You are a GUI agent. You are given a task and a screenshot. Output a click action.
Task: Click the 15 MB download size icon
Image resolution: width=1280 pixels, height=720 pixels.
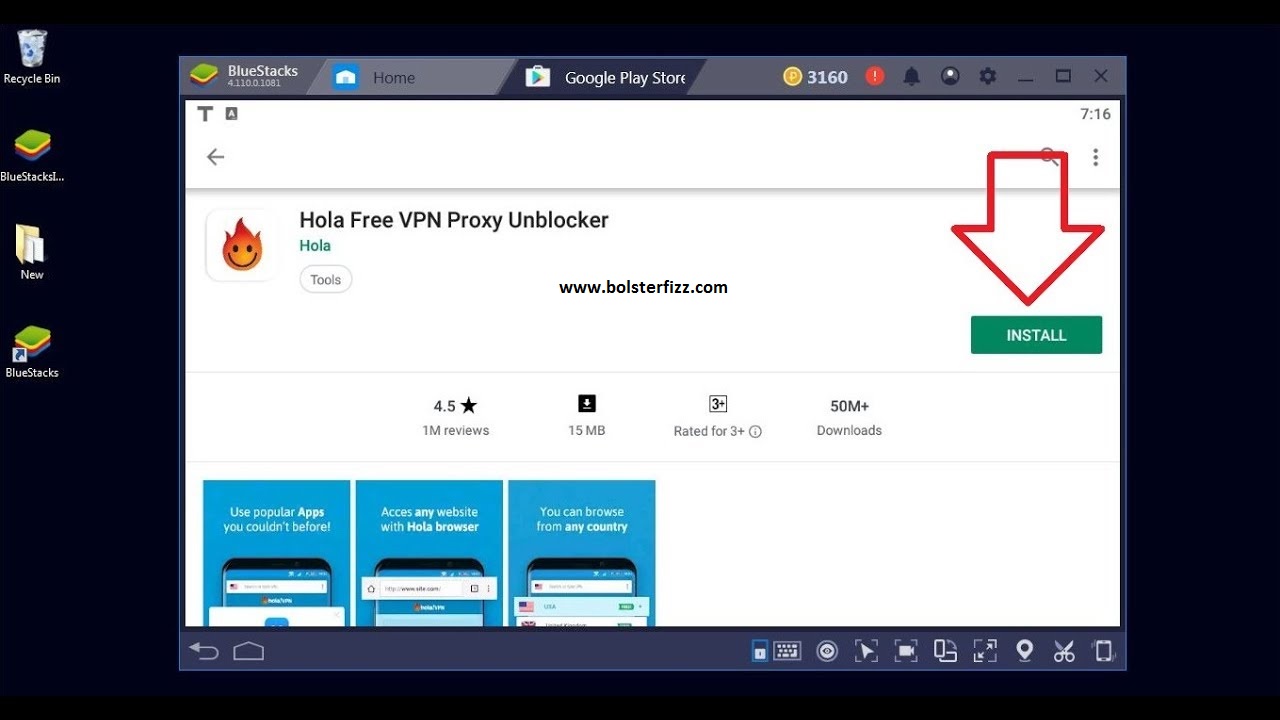click(587, 404)
